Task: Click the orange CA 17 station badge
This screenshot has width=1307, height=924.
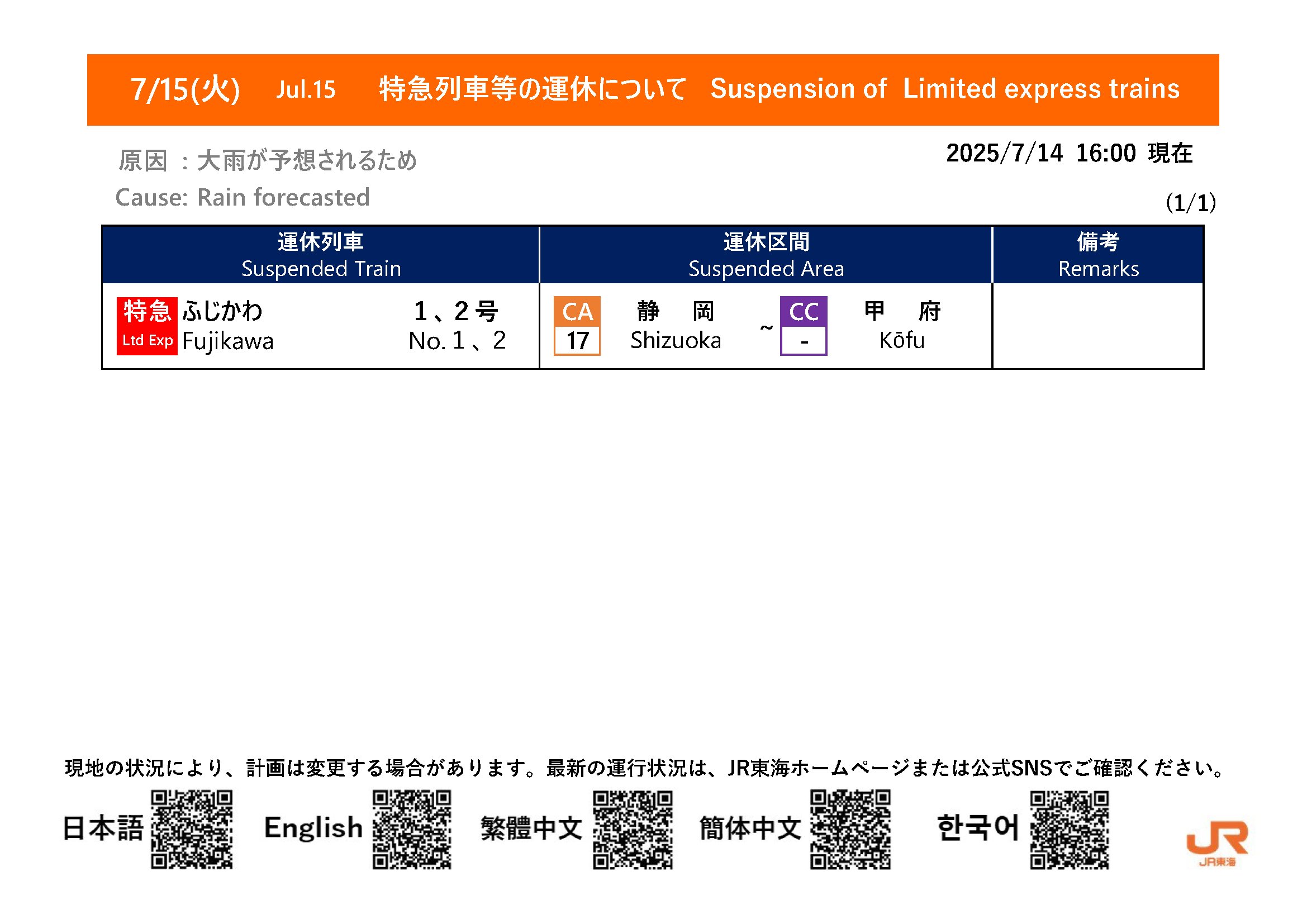Action: click(x=577, y=326)
